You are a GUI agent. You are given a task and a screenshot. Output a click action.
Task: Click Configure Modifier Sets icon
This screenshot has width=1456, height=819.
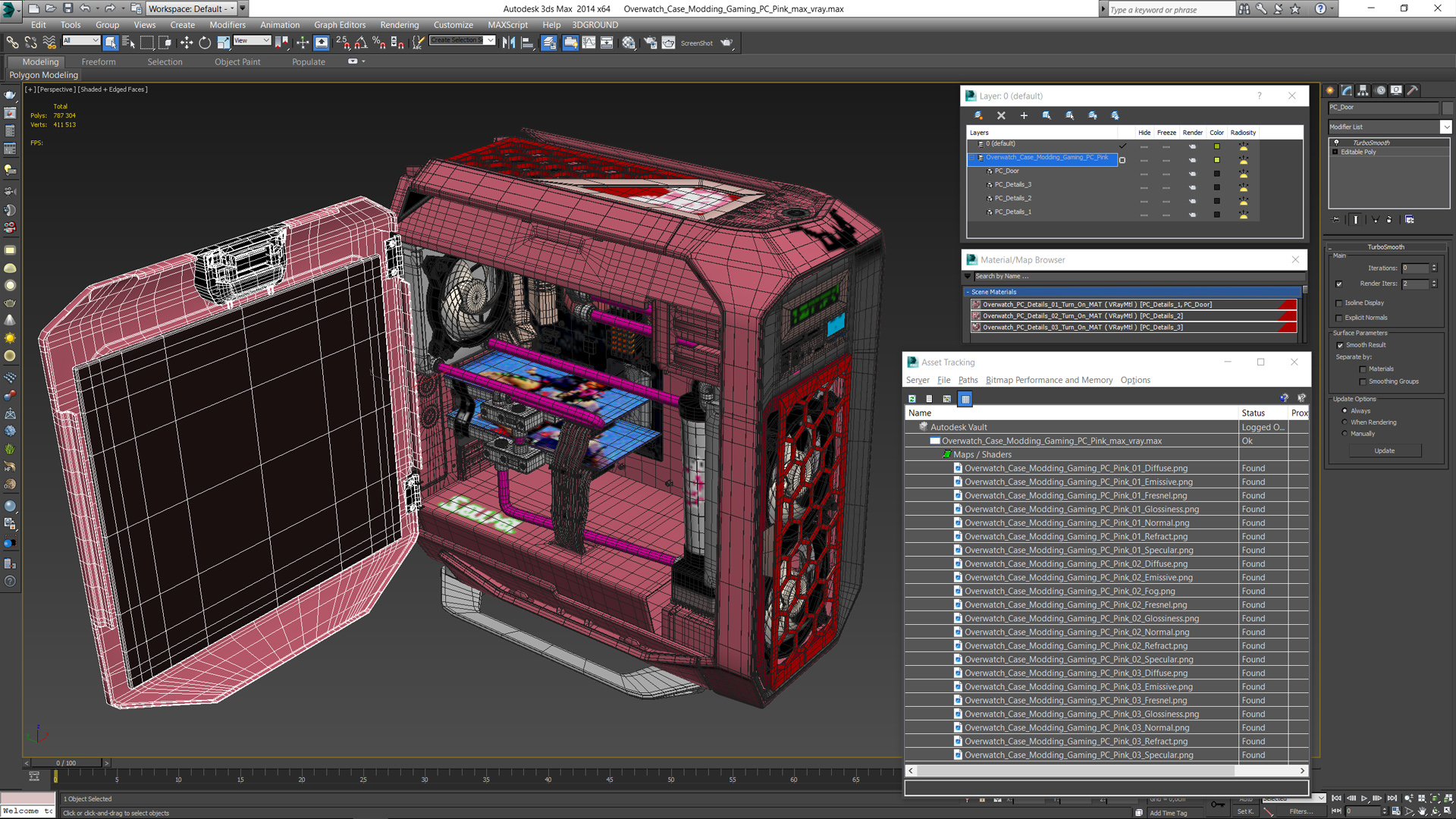click(x=1410, y=219)
